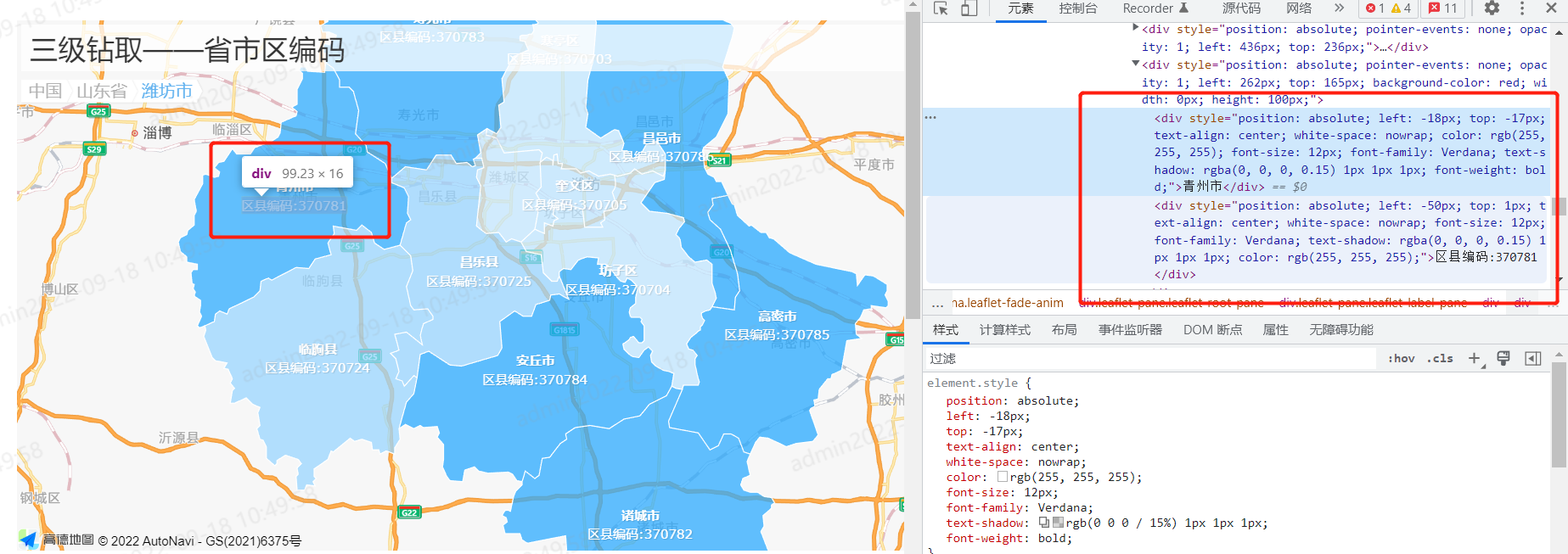Click the 中国 breadcrumb link

(45, 91)
